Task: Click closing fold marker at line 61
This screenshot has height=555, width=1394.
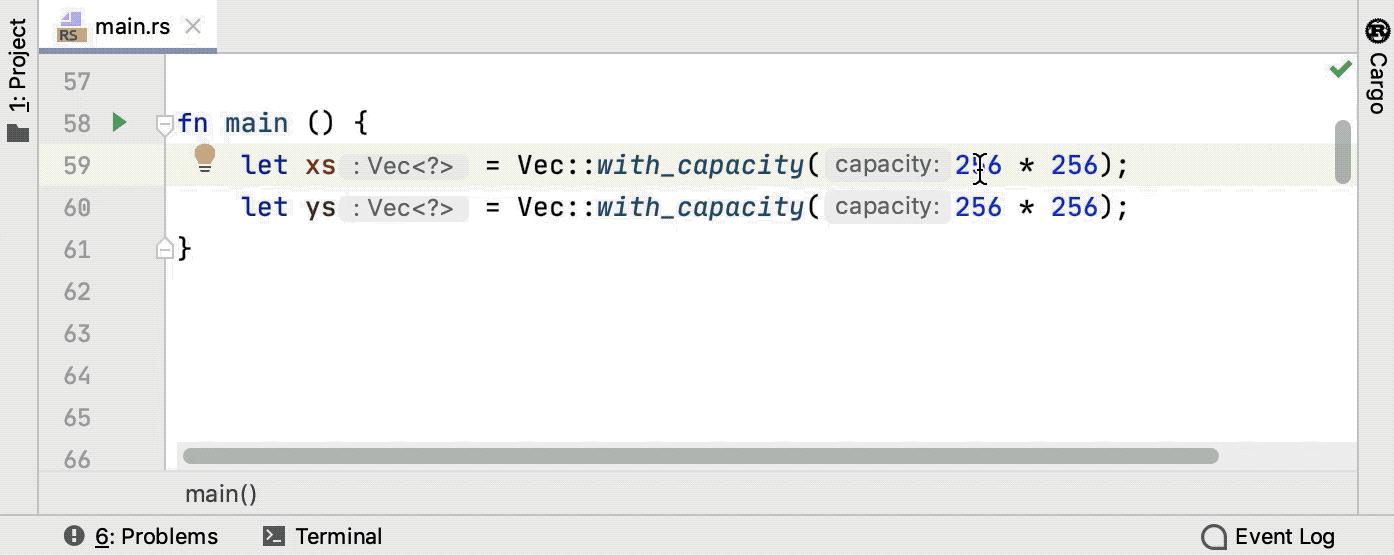Action: 166,249
